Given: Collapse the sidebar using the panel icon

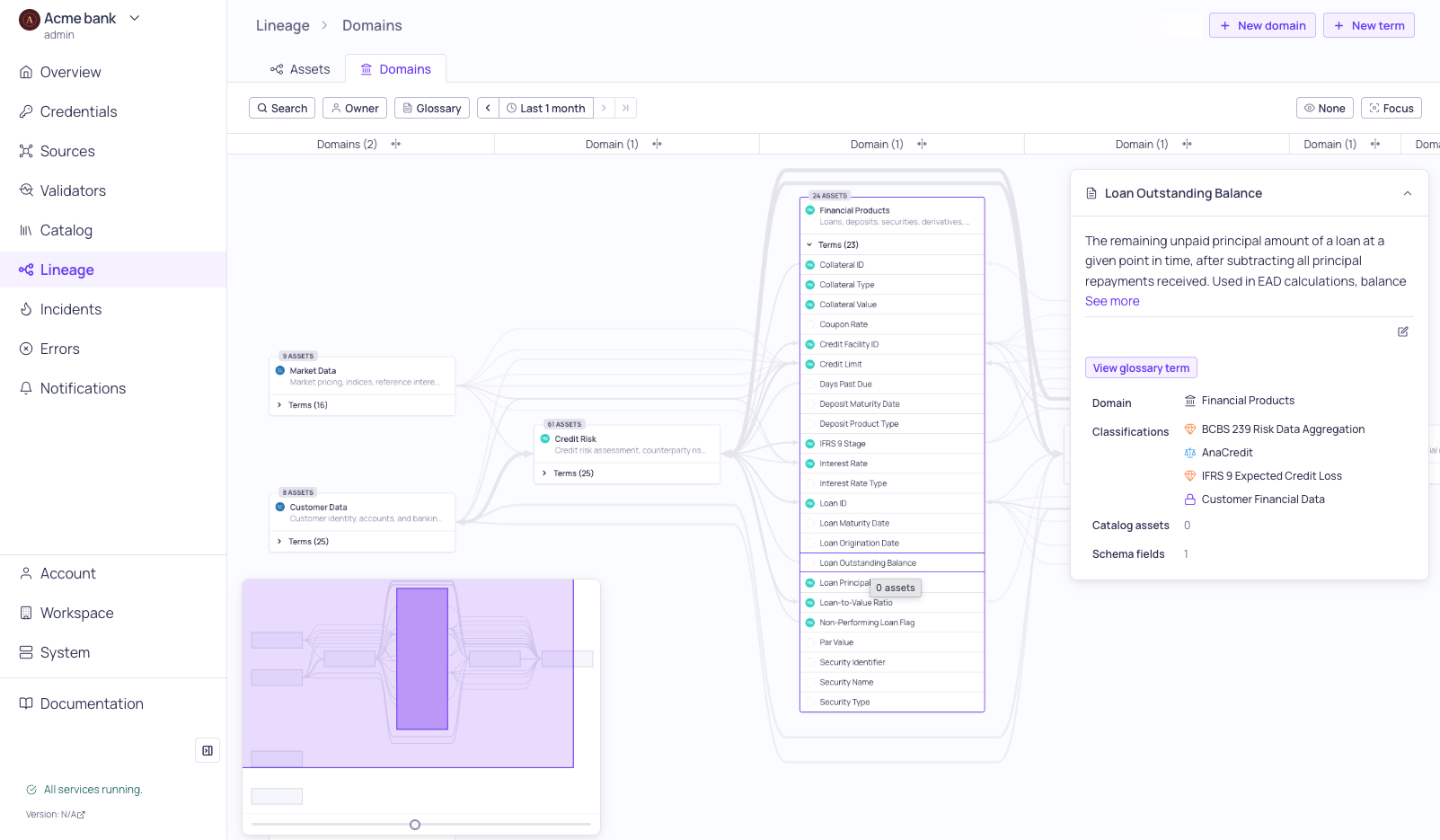Looking at the screenshot, I should coord(208,750).
